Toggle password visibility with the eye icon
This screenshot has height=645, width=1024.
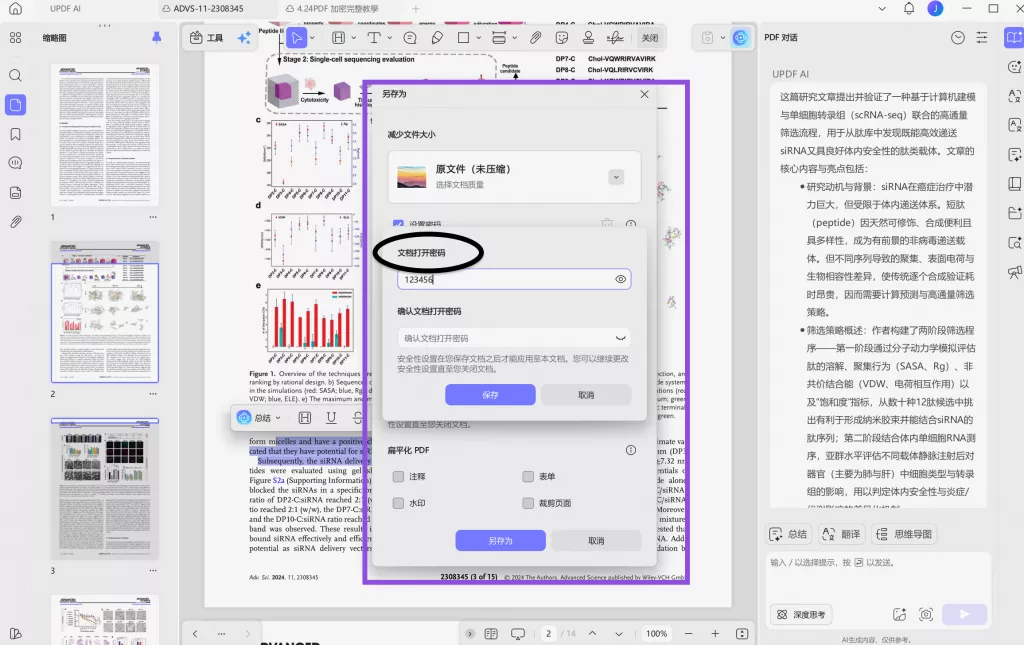620,279
